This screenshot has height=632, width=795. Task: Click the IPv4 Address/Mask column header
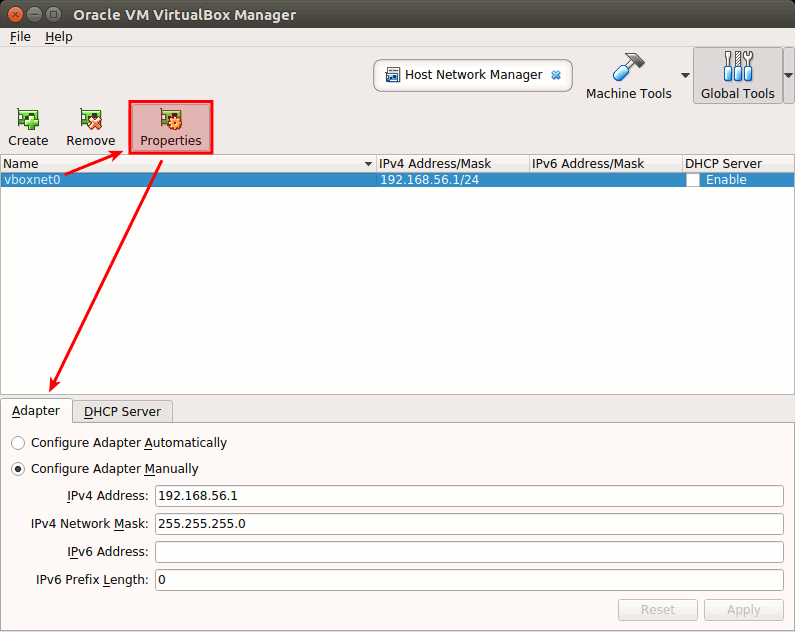pos(453,164)
